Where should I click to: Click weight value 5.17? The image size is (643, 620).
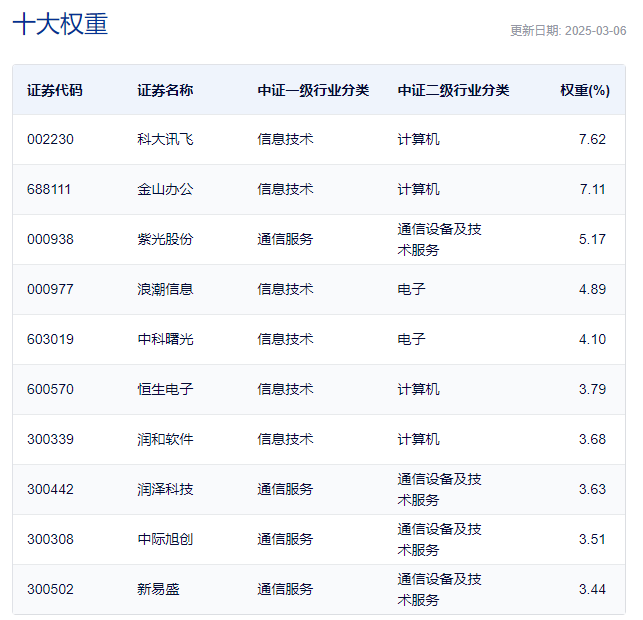(592, 239)
